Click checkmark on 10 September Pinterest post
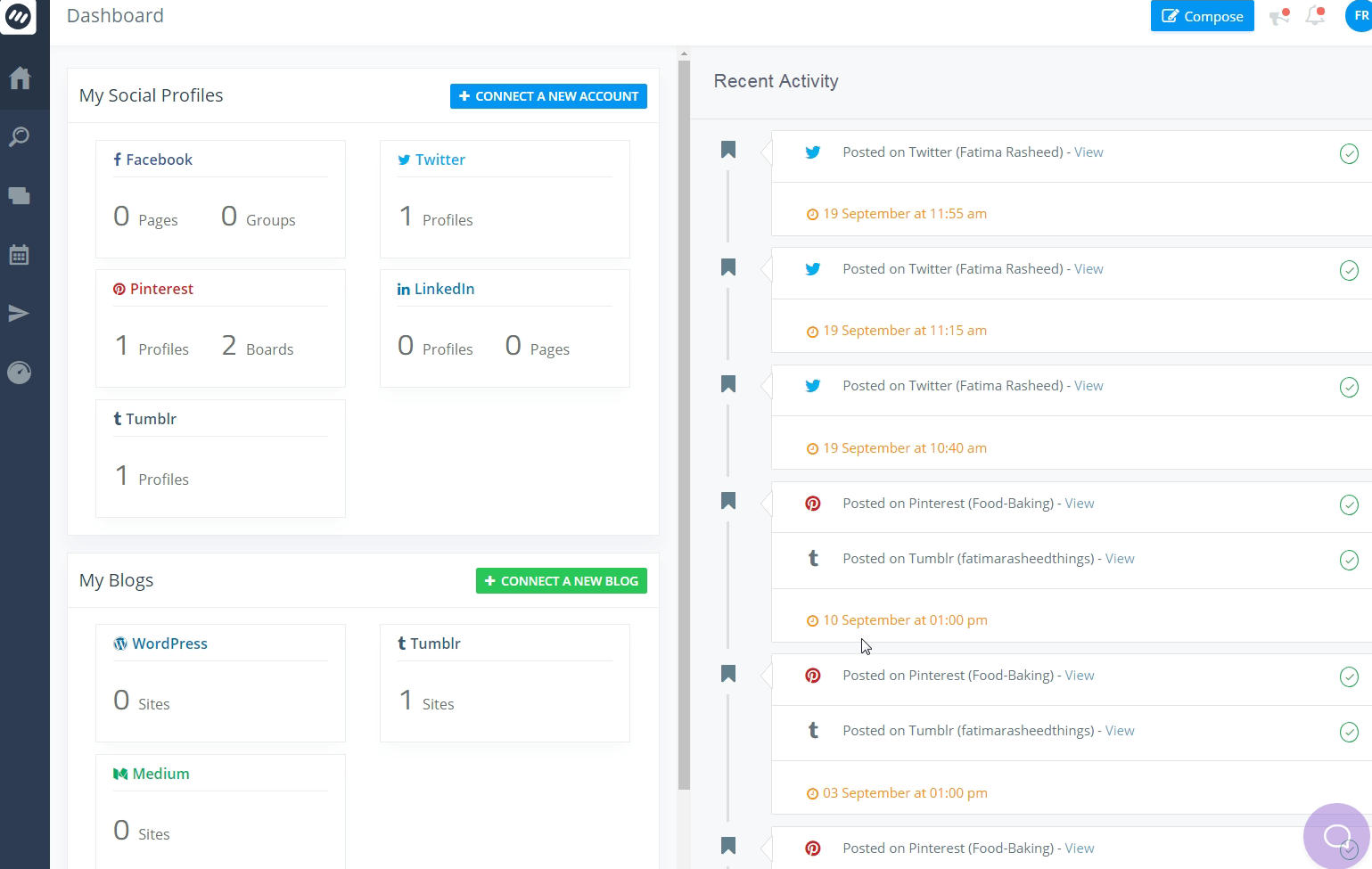Viewport: 1372px width, 869px height. pyautogui.click(x=1349, y=505)
